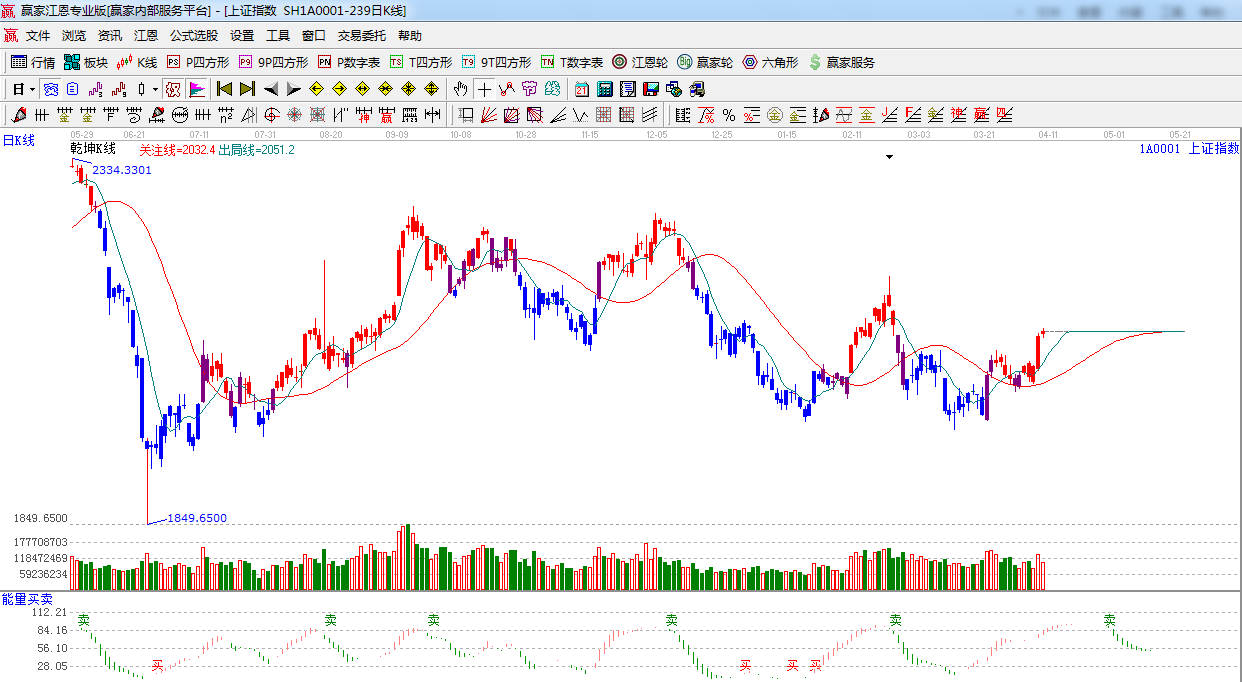Select the percent (%) drawing tool

click(x=729, y=115)
